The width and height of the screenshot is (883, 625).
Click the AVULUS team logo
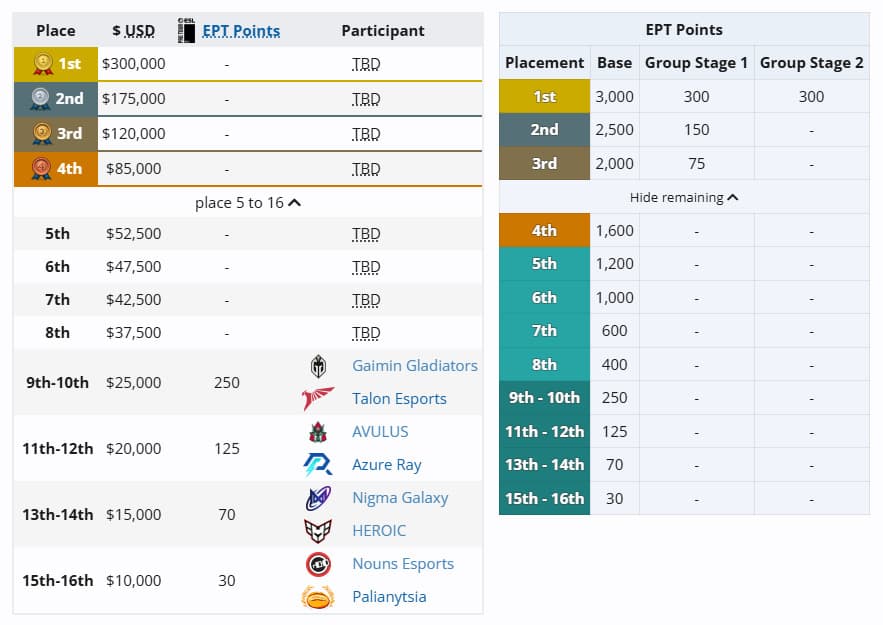[318, 432]
